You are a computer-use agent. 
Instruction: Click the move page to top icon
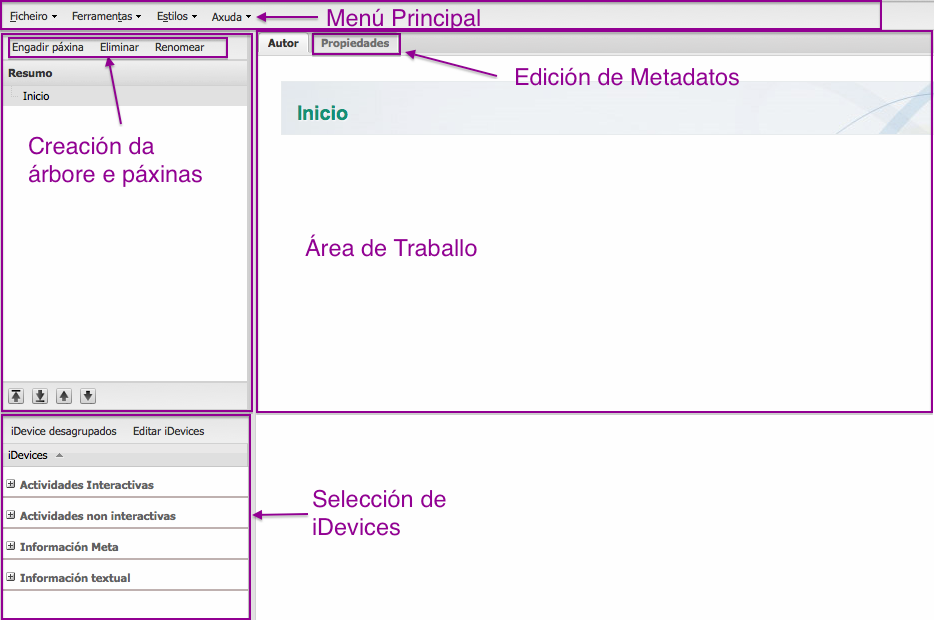click(15, 396)
